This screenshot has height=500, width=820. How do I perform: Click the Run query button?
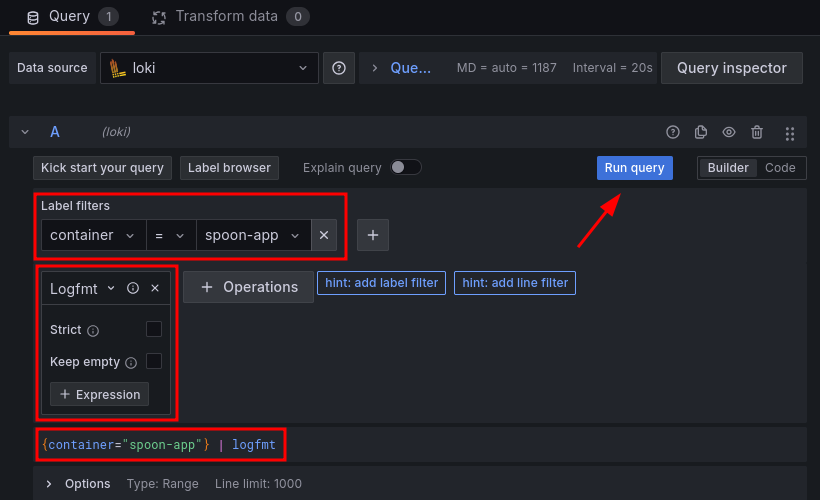(634, 168)
